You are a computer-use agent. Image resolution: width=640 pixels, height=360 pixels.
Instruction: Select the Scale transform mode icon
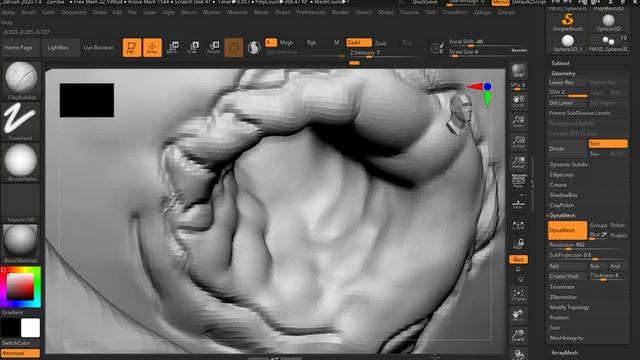pos(193,47)
